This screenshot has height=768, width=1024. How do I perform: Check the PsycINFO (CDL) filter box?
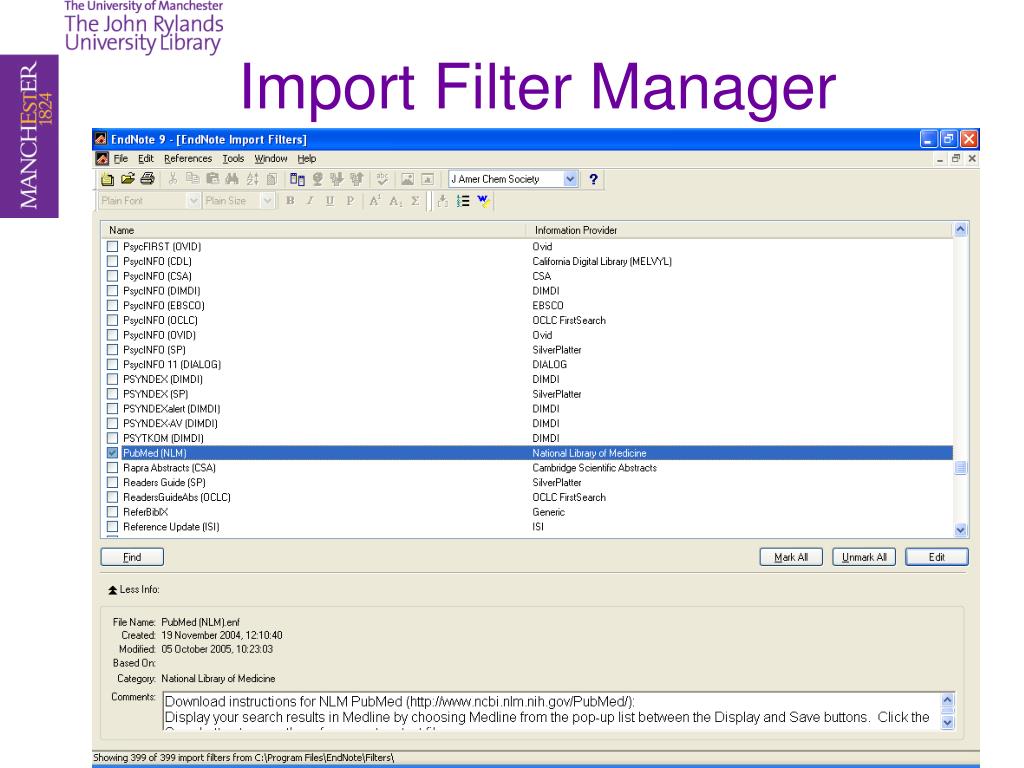[112, 261]
